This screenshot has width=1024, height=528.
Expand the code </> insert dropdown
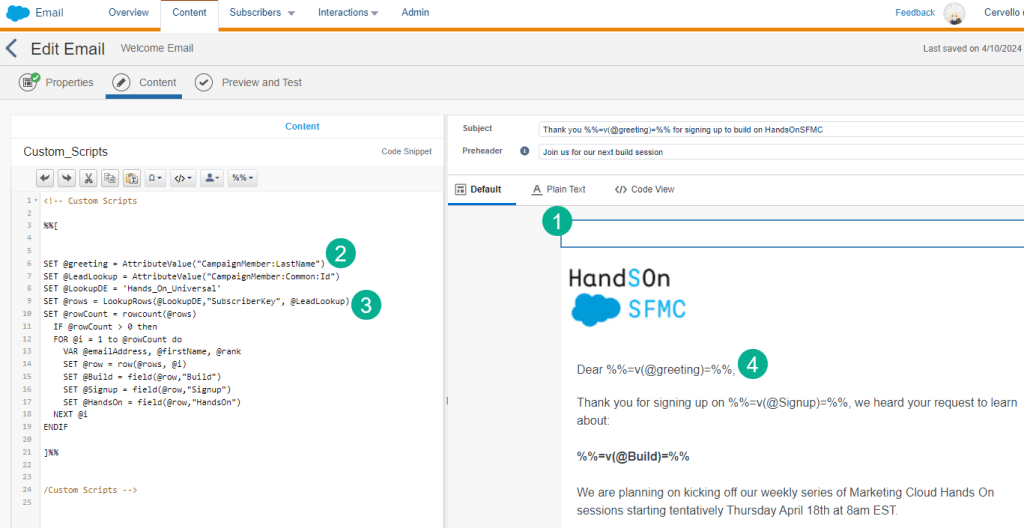pos(183,178)
